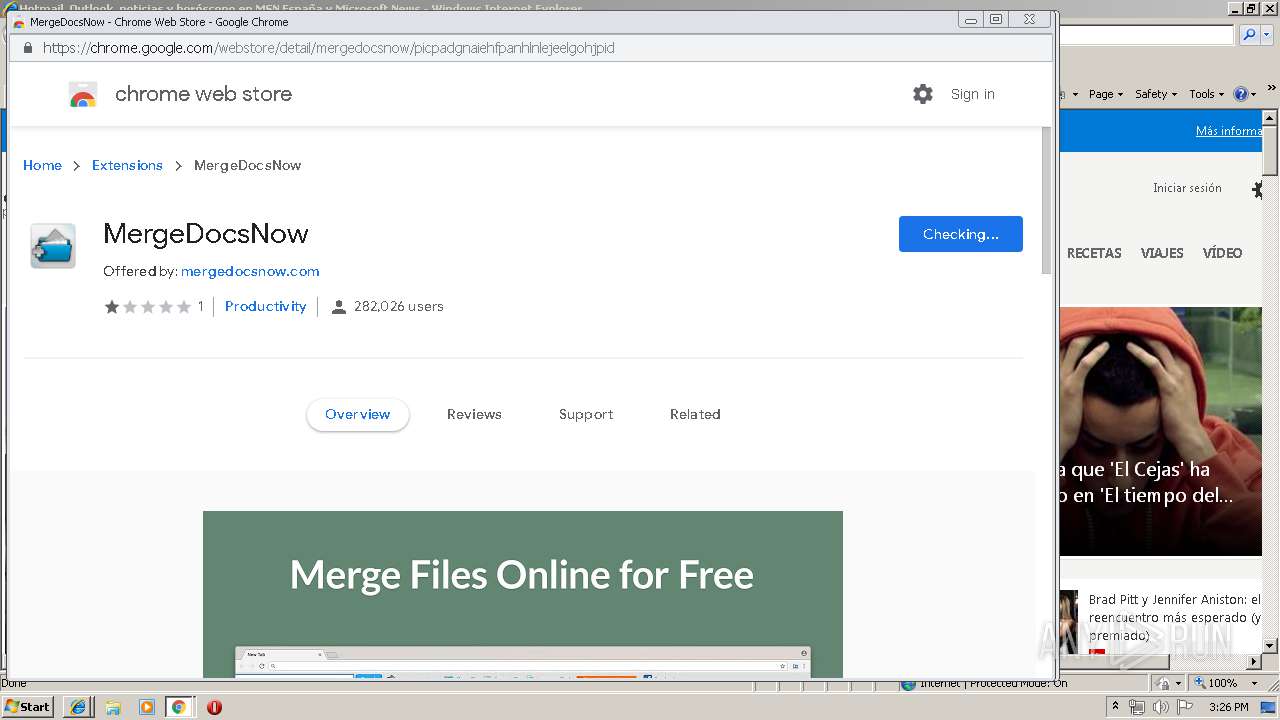Viewport: 1280px width, 720px height.
Task: Click the Chrome Web Store rainbow logo
Action: (83, 95)
